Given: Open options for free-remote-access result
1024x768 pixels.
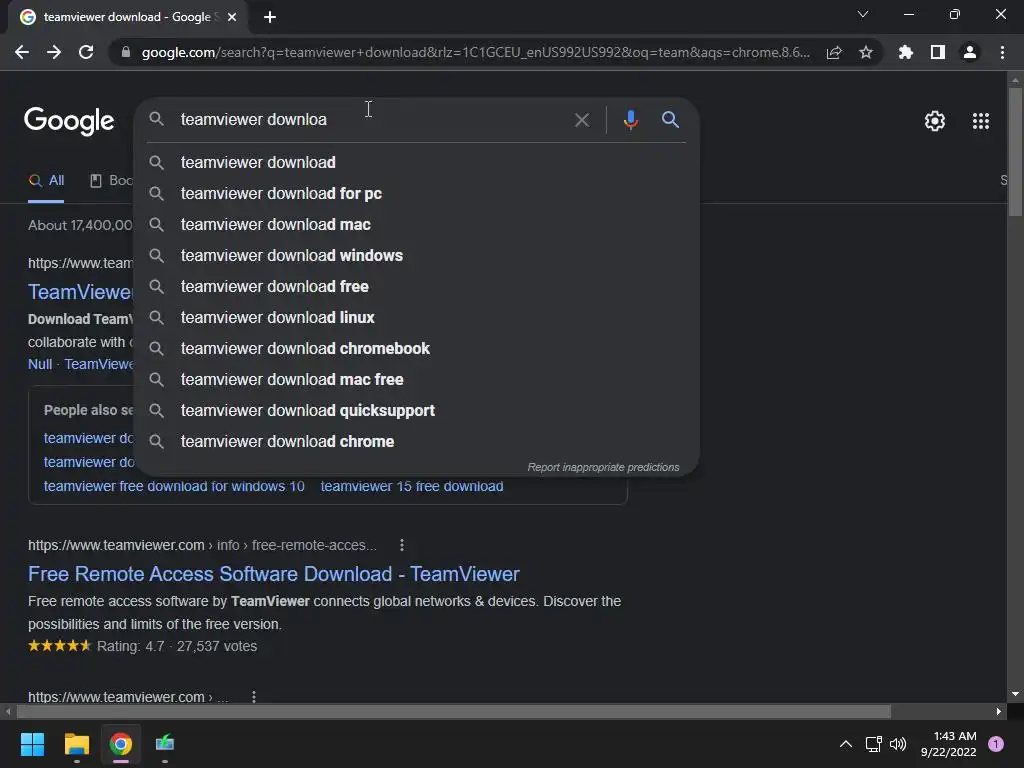Looking at the screenshot, I should pos(402,545).
